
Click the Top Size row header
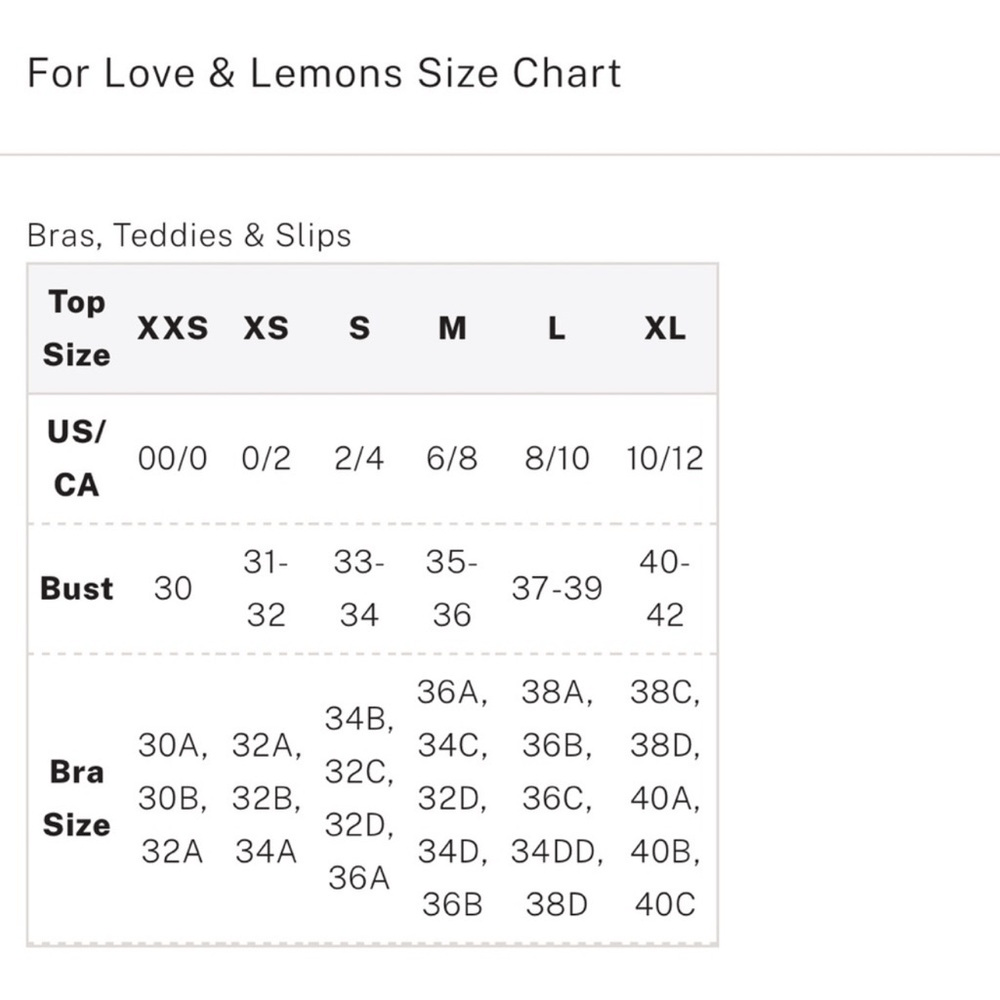click(76, 328)
